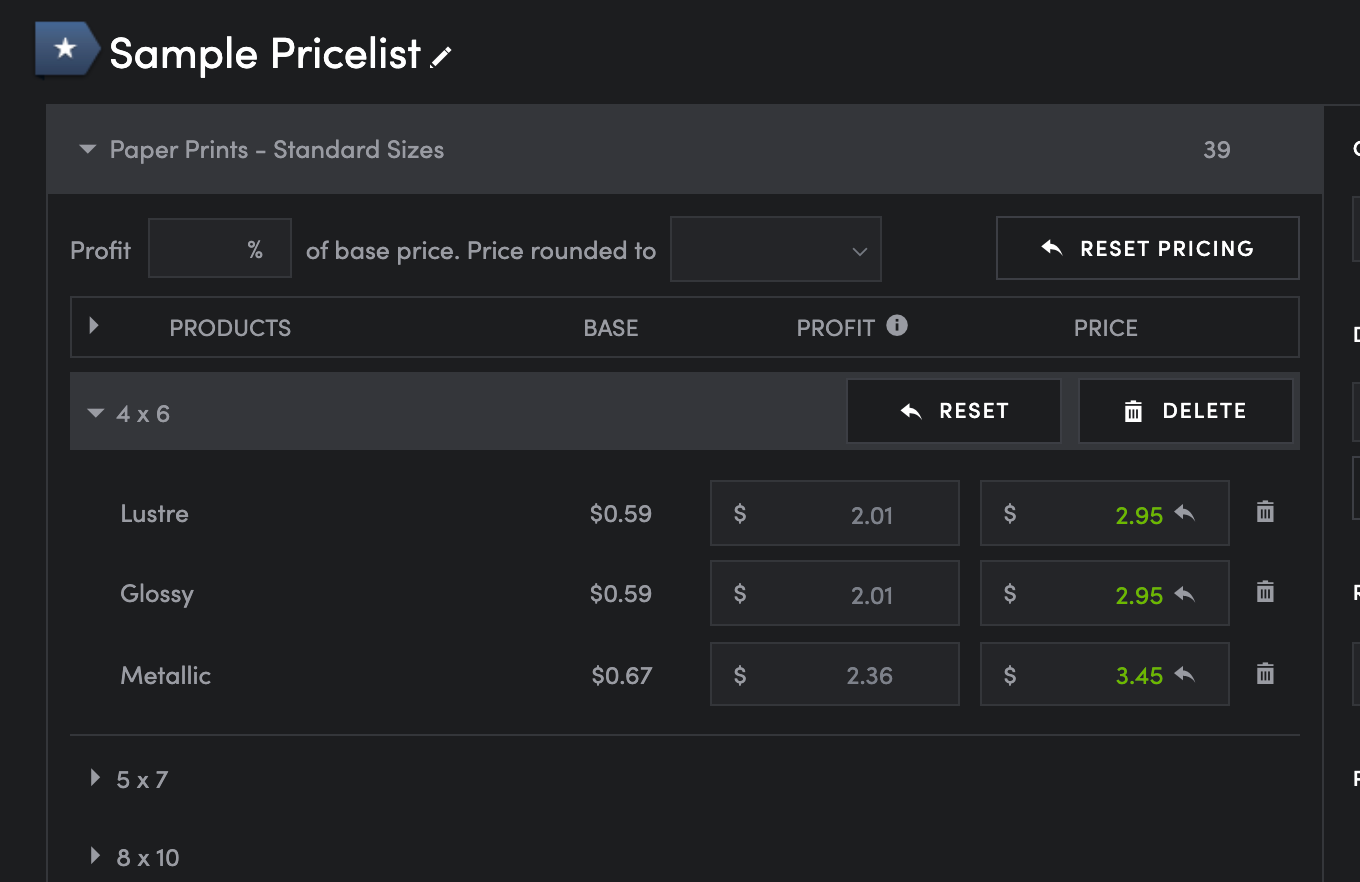Expand all products via header arrow
Screen dimensions: 1360x882
point(94,325)
